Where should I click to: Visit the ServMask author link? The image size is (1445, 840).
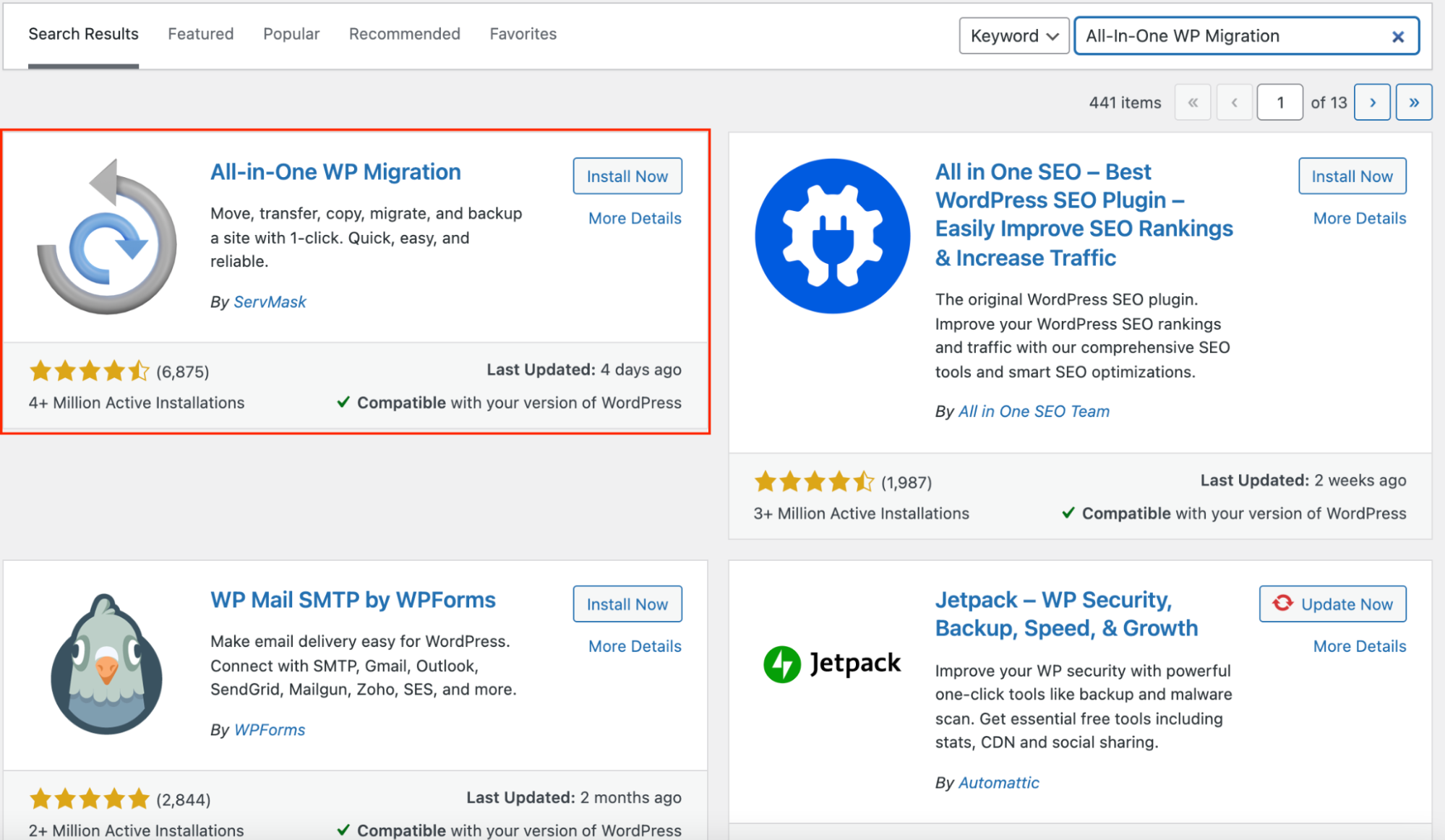click(x=270, y=302)
